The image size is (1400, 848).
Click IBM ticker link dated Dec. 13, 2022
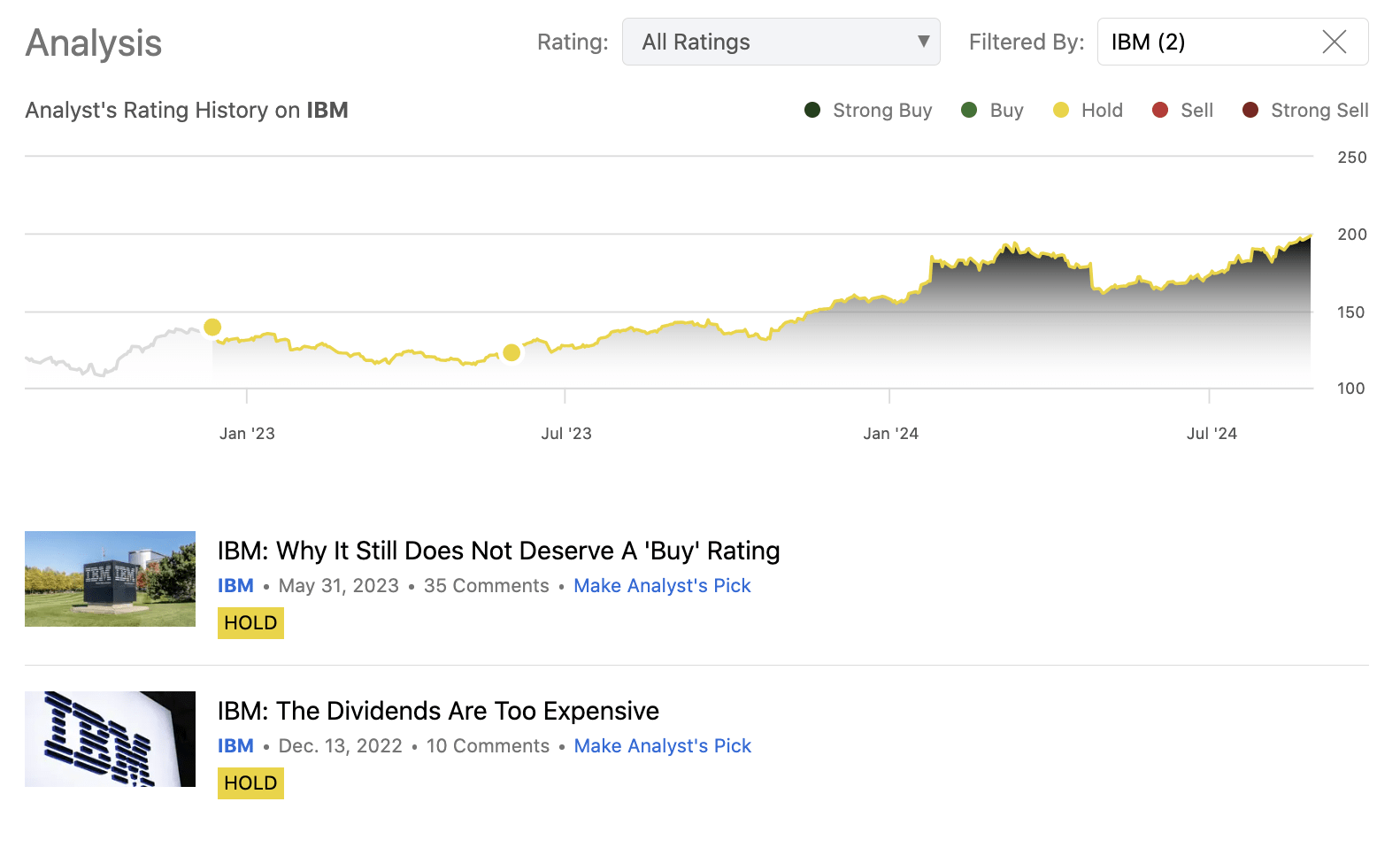coord(235,746)
